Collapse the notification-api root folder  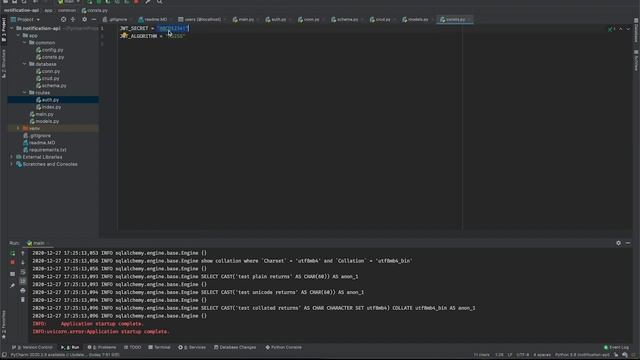[12, 28]
